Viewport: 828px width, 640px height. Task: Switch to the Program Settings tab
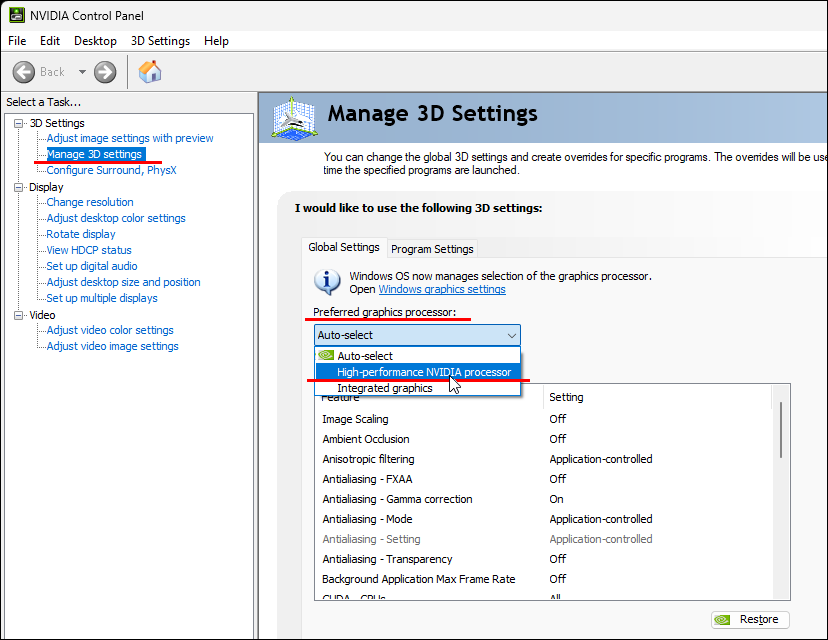[432, 249]
